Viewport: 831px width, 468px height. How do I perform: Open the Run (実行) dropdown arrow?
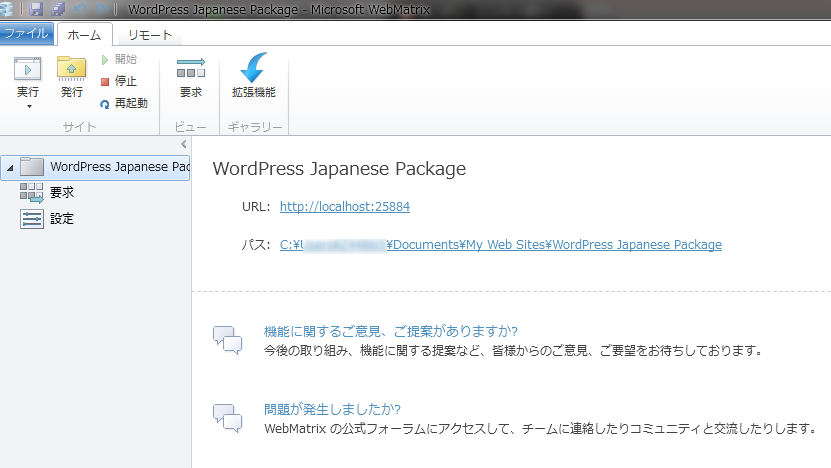[x=29, y=107]
